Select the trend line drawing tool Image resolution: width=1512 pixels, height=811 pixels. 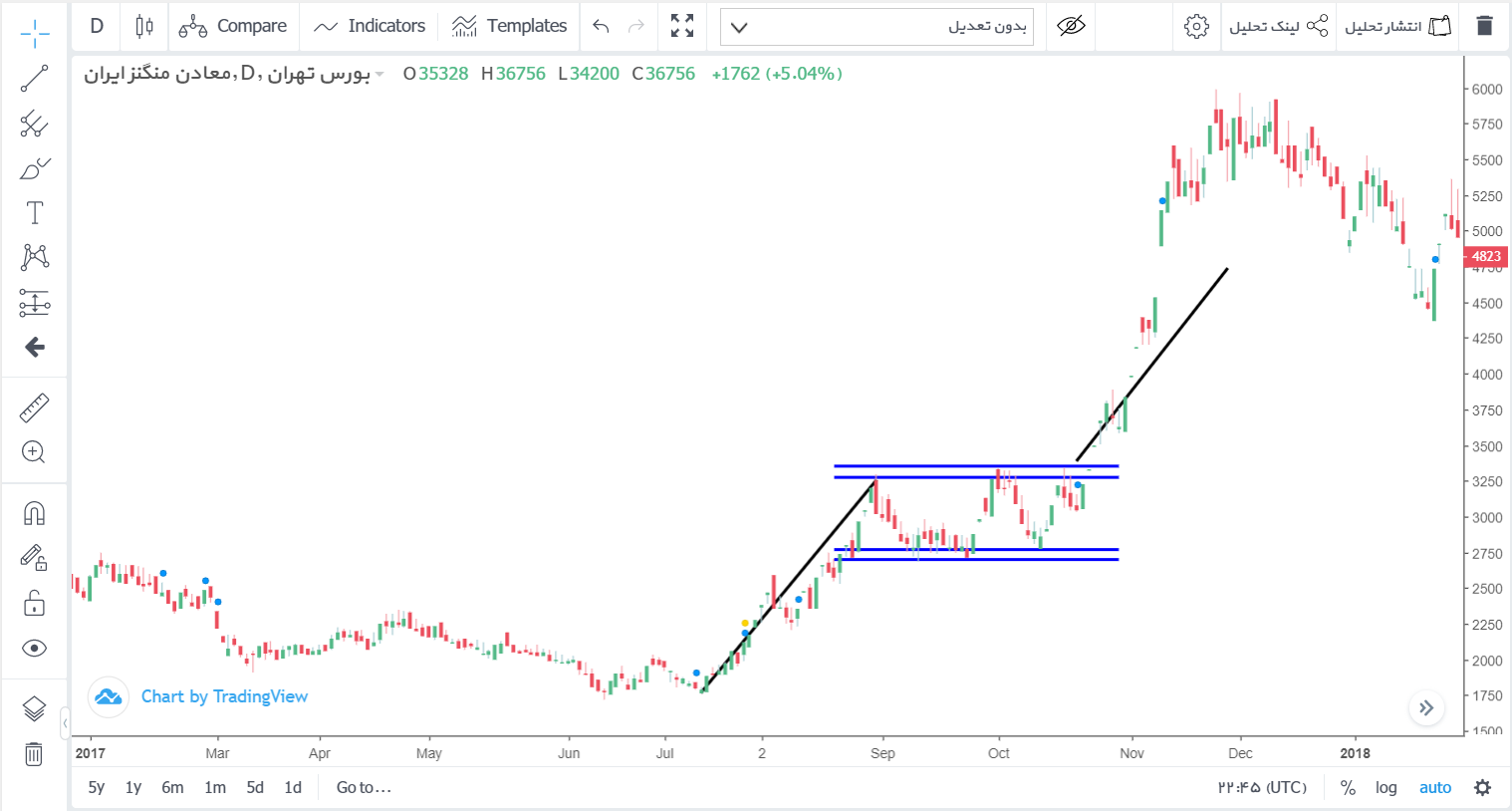pyautogui.click(x=34, y=79)
